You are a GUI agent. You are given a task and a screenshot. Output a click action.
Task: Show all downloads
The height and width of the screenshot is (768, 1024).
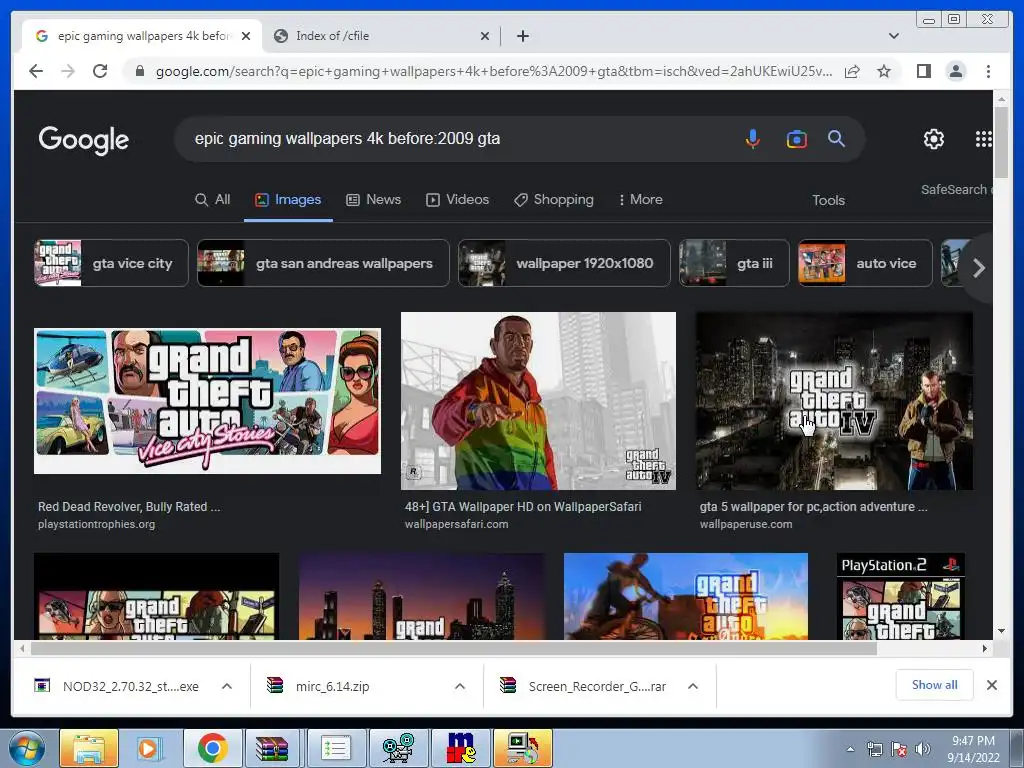935,685
